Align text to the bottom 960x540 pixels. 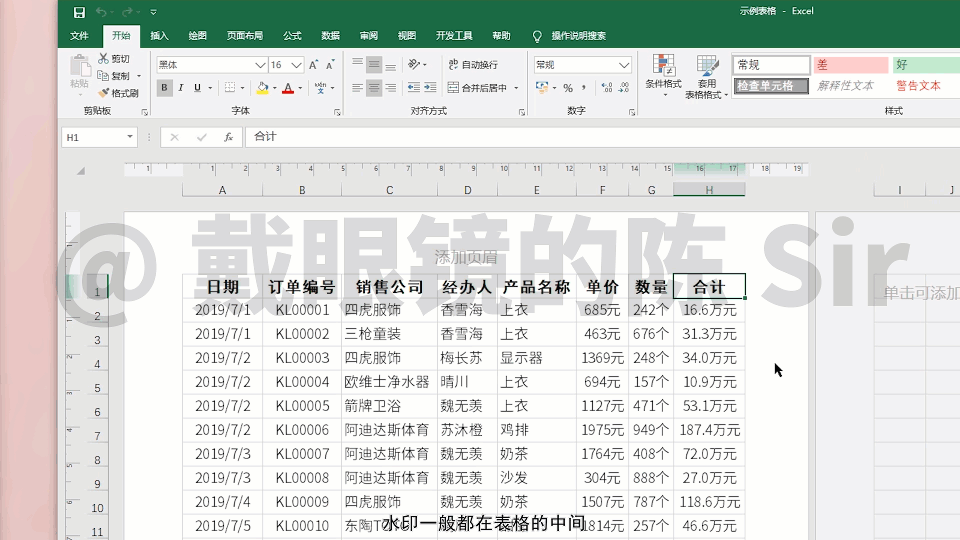click(x=391, y=65)
